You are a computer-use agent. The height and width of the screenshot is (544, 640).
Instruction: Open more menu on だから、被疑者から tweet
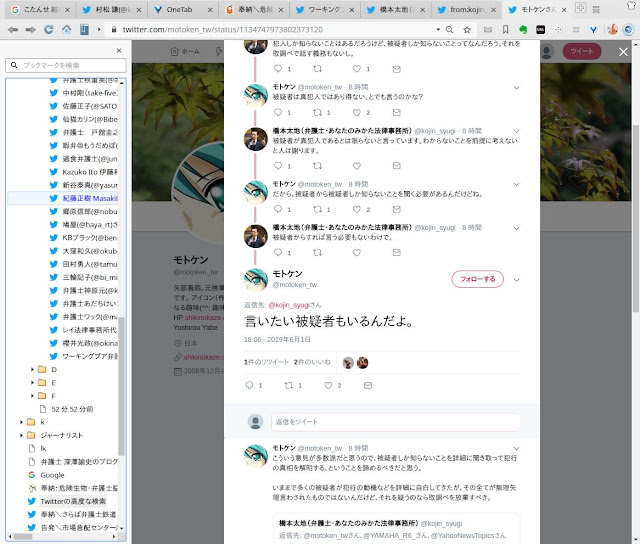[516, 184]
